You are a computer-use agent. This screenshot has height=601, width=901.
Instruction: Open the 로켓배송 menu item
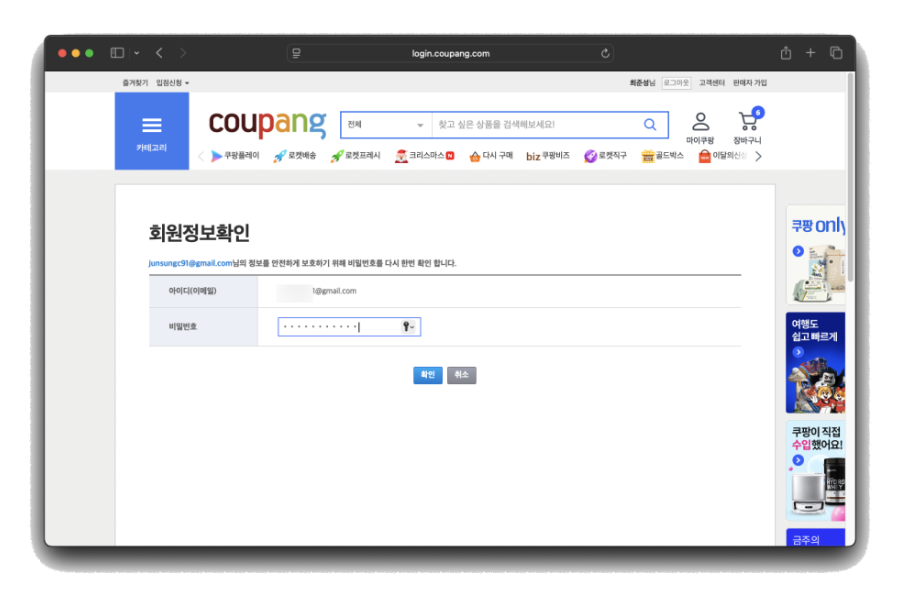[294, 156]
